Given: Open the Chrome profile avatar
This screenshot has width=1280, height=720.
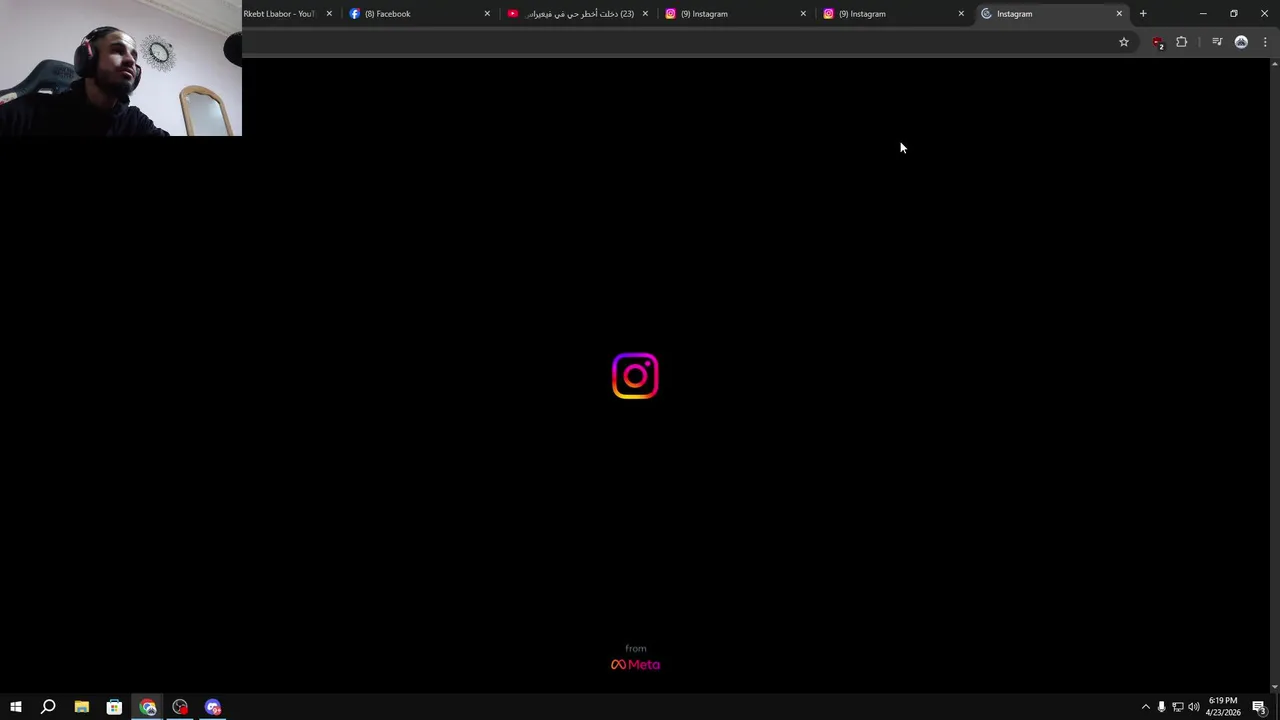Looking at the screenshot, I should coord(1241,42).
